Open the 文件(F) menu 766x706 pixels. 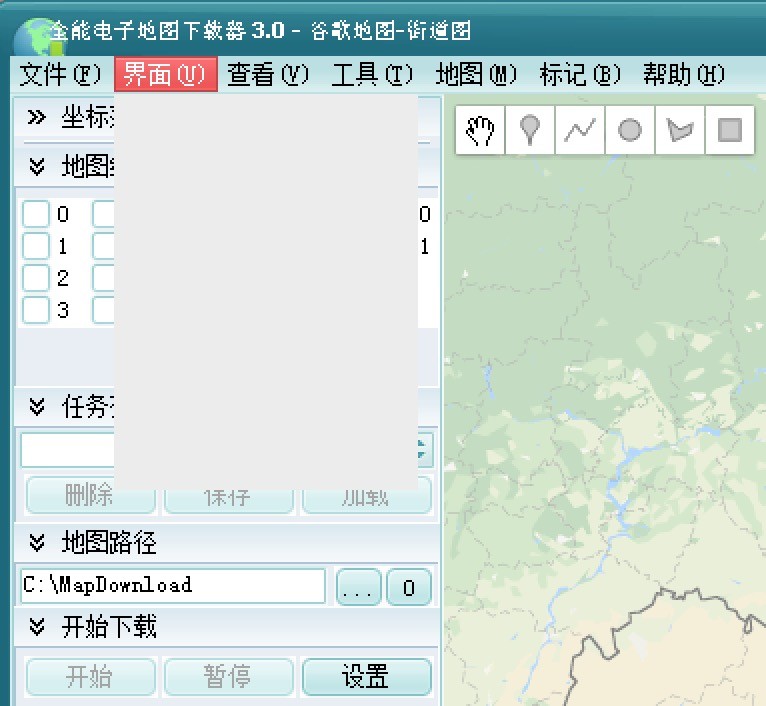tap(60, 74)
